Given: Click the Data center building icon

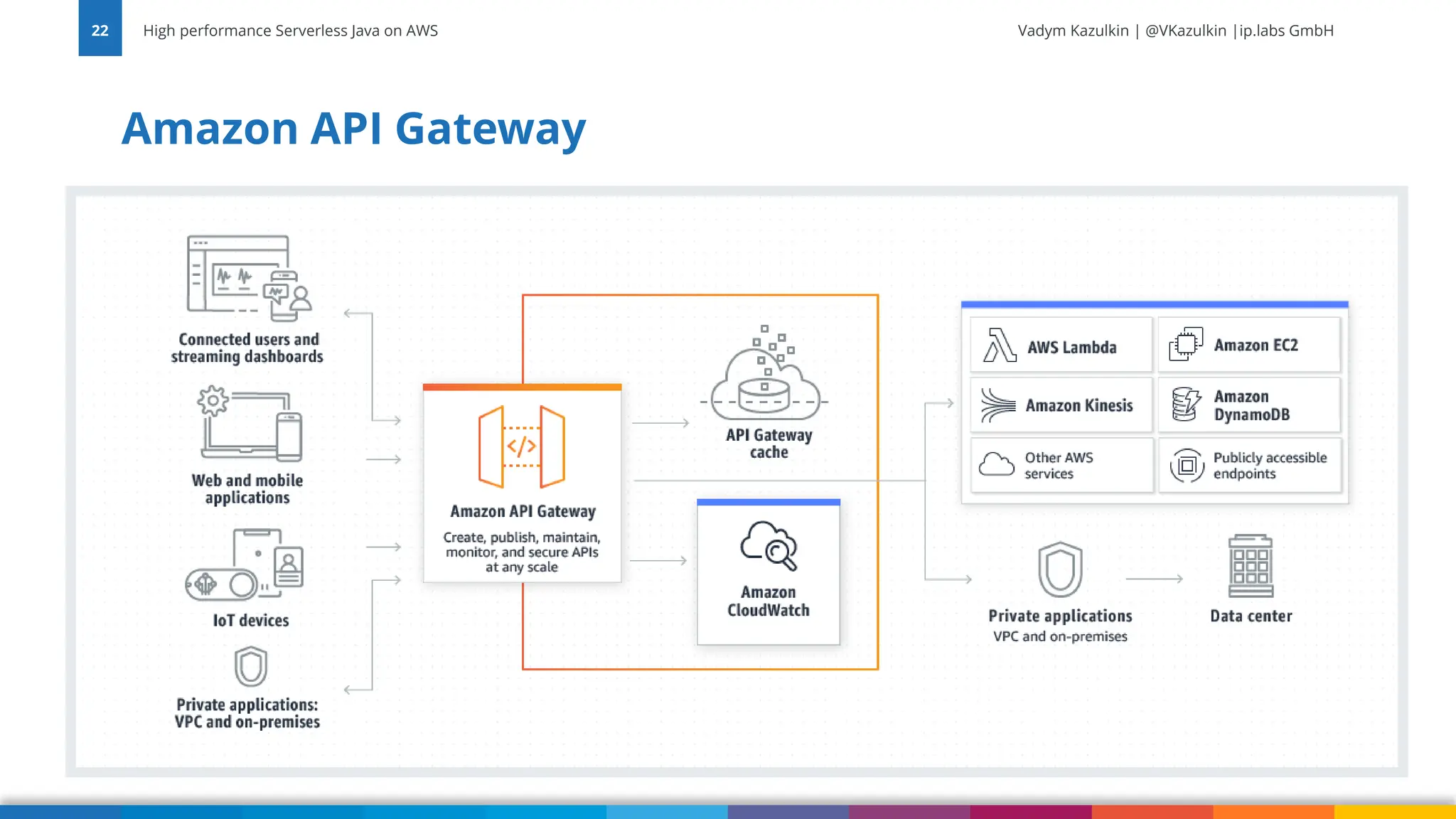Looking at the screenshot, I should [1251, 567].
